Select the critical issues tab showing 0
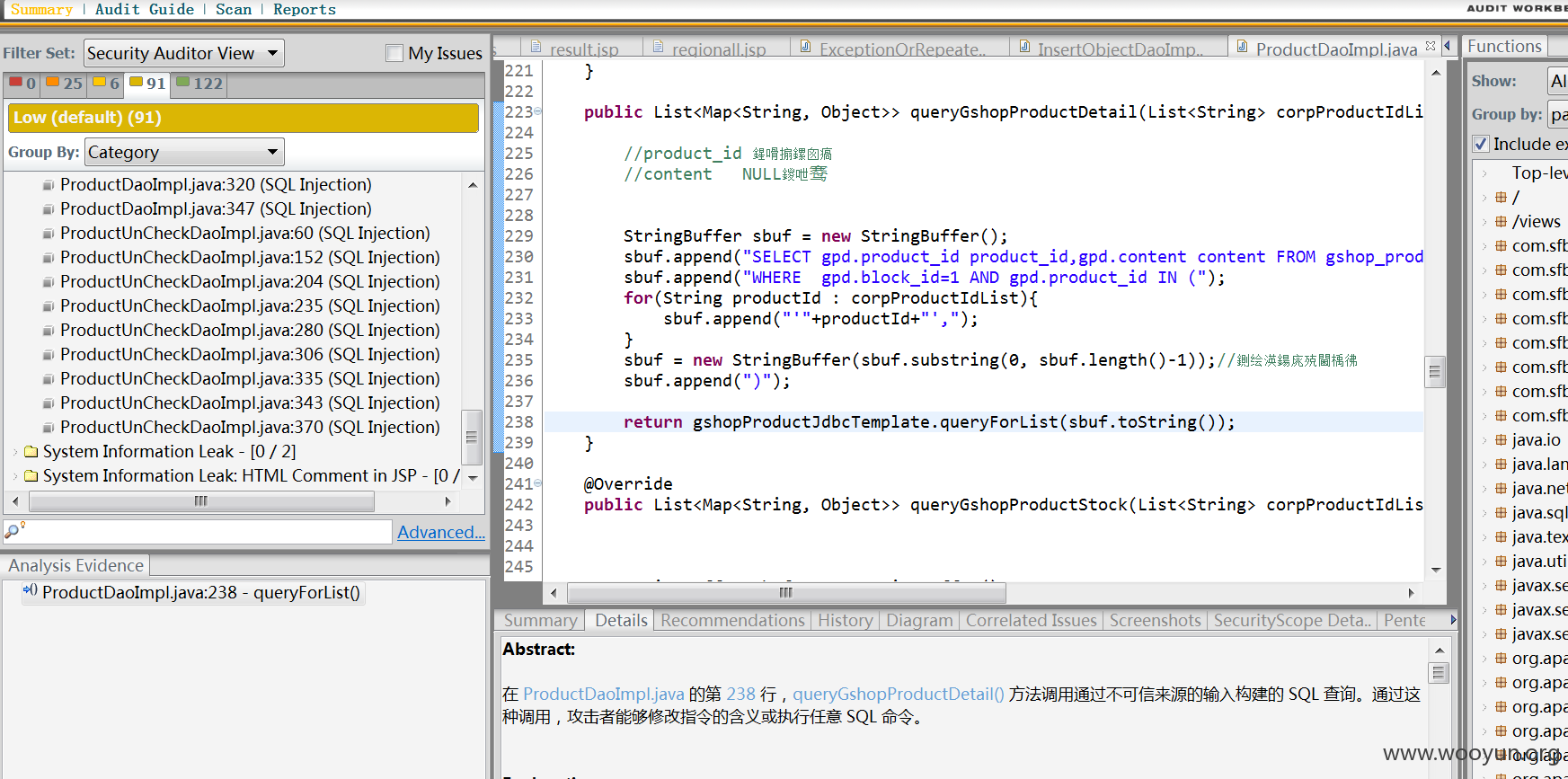Screen dimensions: 1568x779 point(22,84)
